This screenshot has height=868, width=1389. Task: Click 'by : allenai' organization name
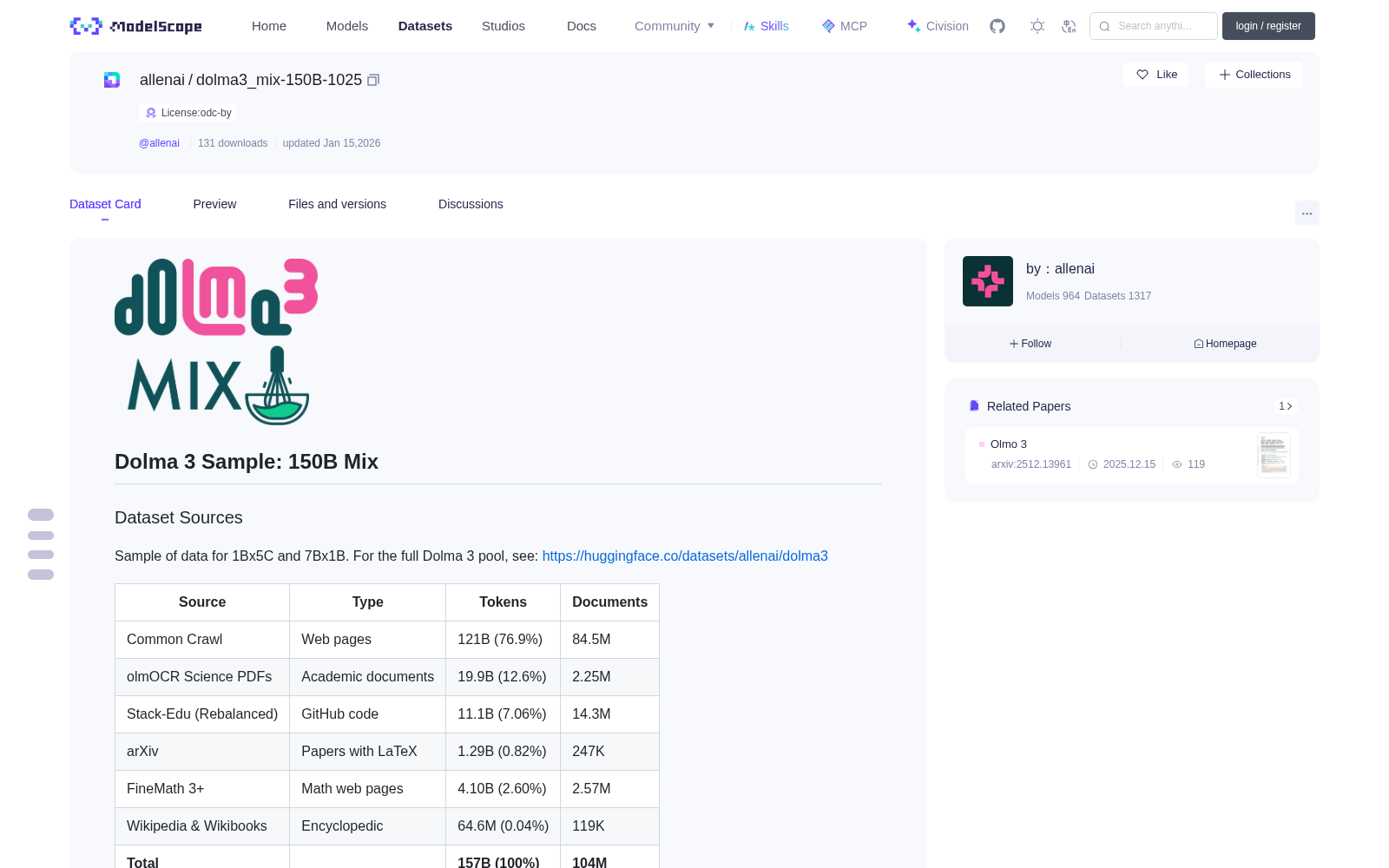(1060, 269)
